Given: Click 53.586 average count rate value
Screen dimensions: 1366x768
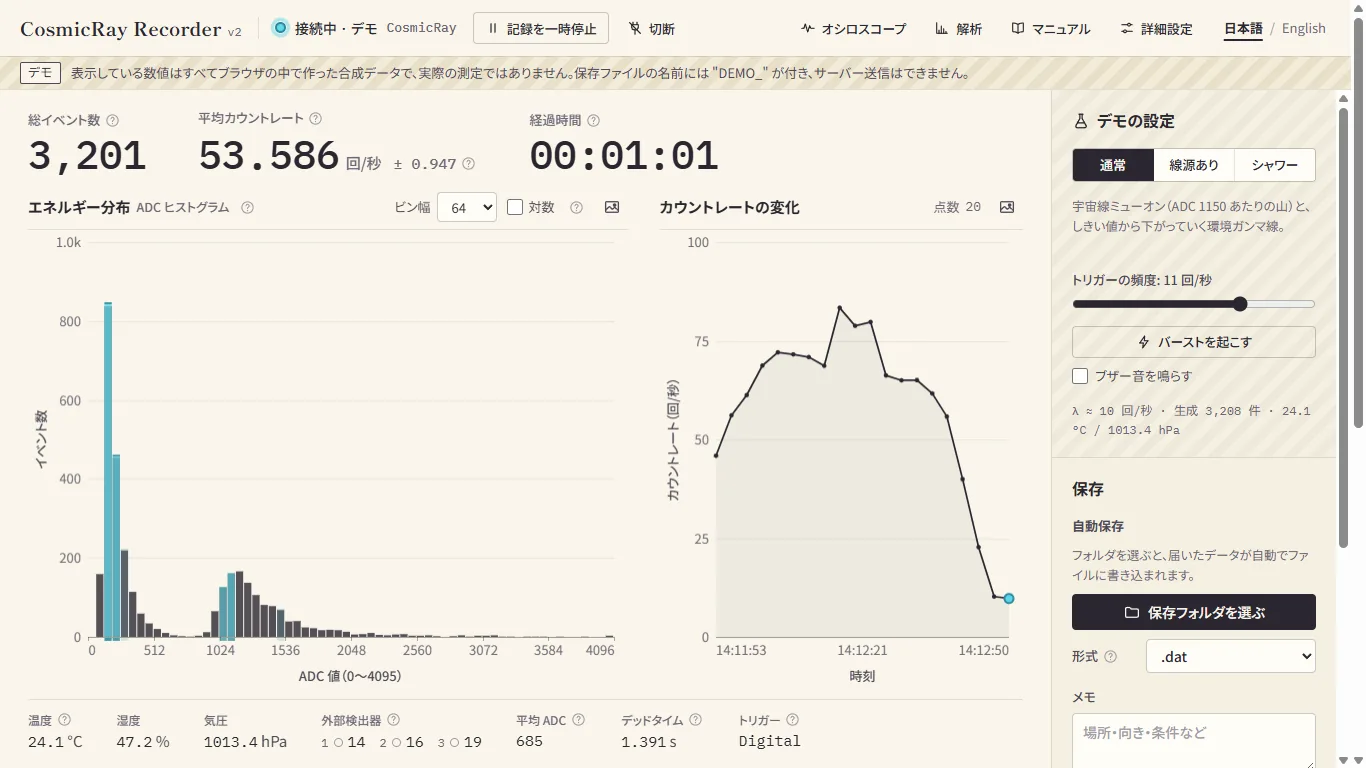Looking at the screenshot, I should tap(269, 157).
